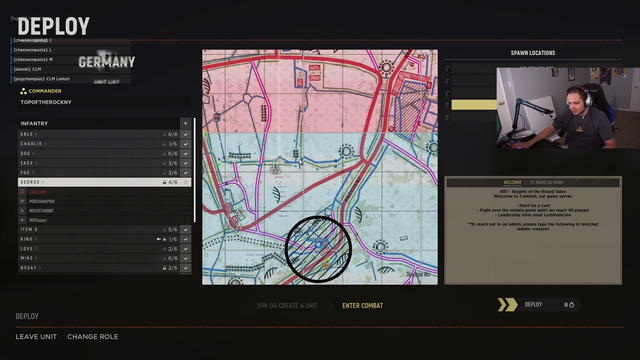This screenshot has height=360, width=640.
Task: Select the ENTER COMBAT step
Action: coord(362,305)
